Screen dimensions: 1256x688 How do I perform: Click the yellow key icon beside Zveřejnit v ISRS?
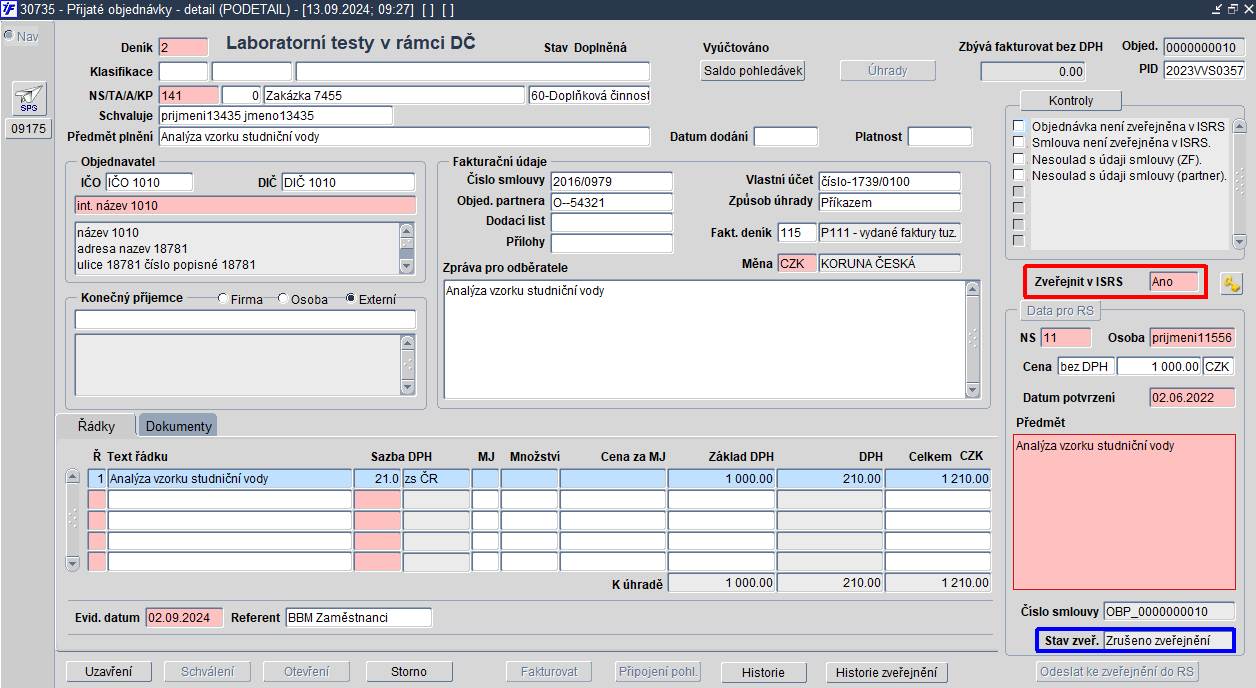tap(1231, 283)
